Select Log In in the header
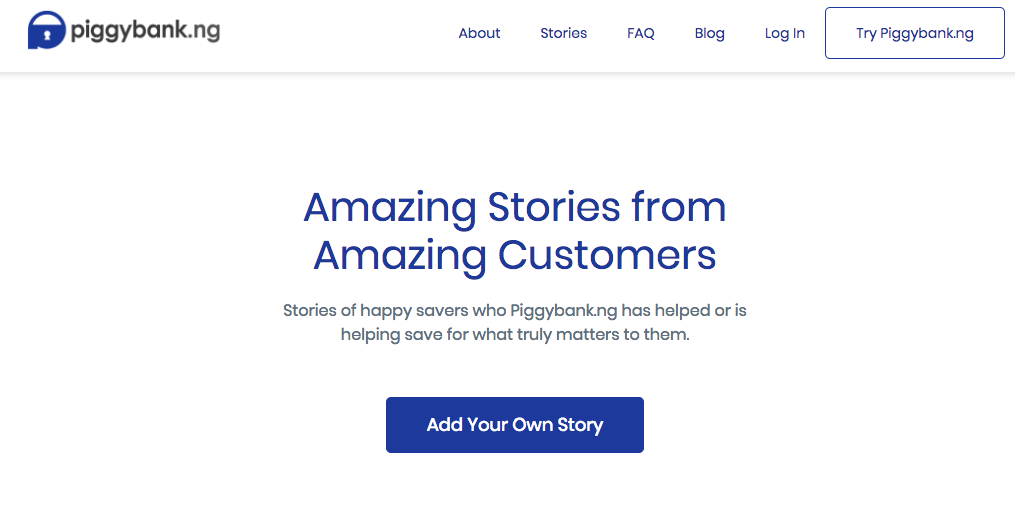 785,33
